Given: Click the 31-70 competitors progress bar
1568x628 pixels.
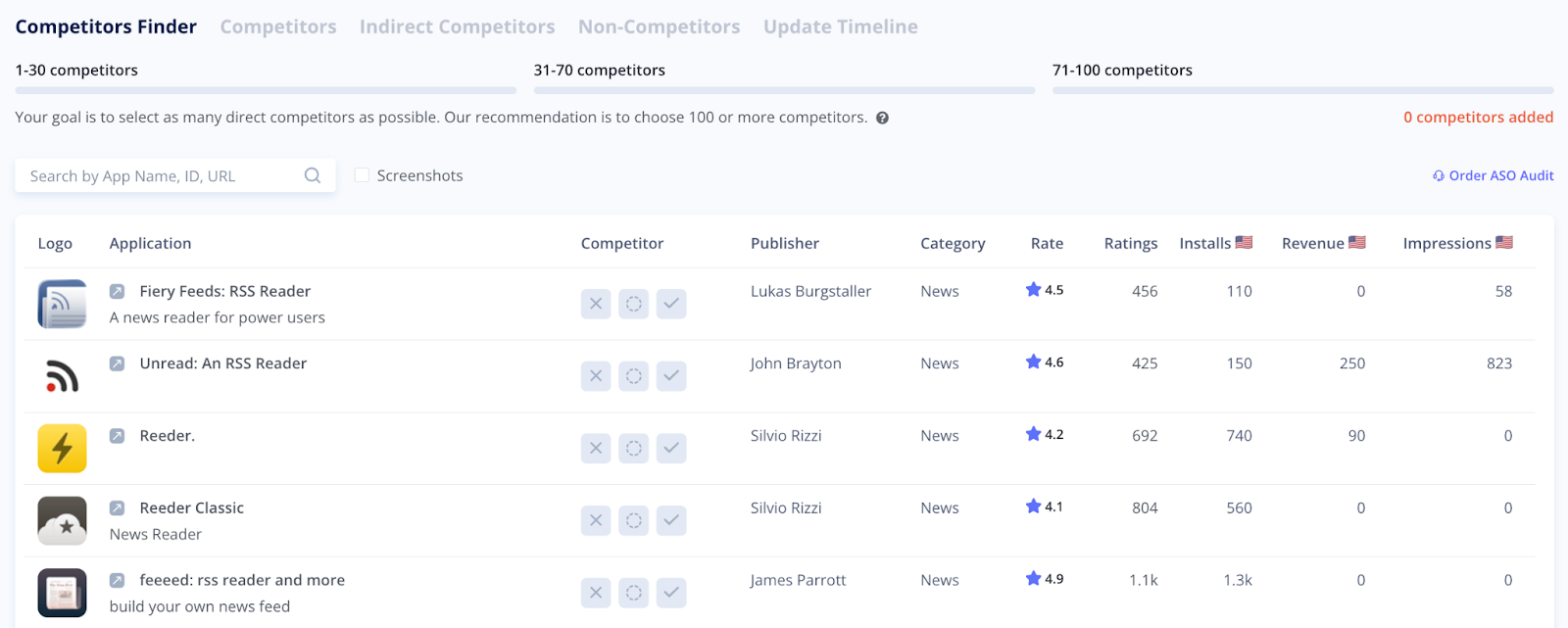Looking at the screenshot, I should (784, 90).
